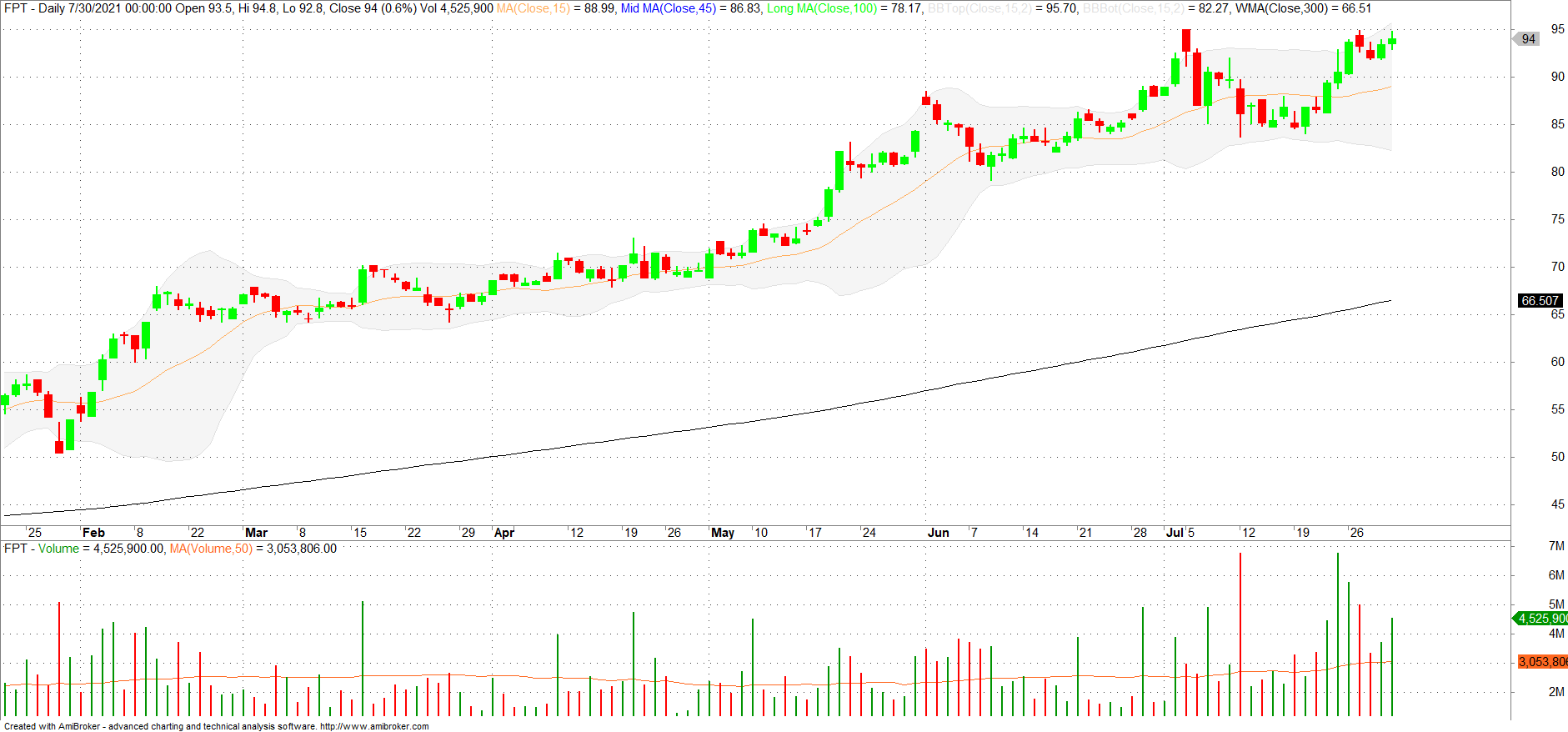Click the black 66.507 WMA value tag
The image size is (1568, 732).
click(x=1539, y=301)
